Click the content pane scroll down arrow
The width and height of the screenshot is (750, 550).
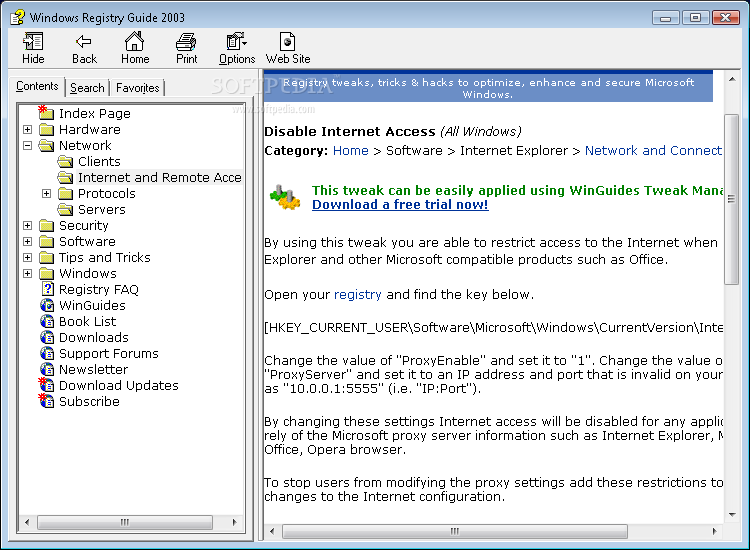tap(732, 515)
